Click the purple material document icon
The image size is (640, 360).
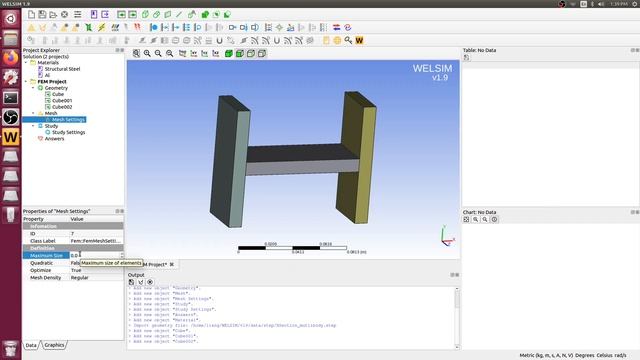click(94, 15)
